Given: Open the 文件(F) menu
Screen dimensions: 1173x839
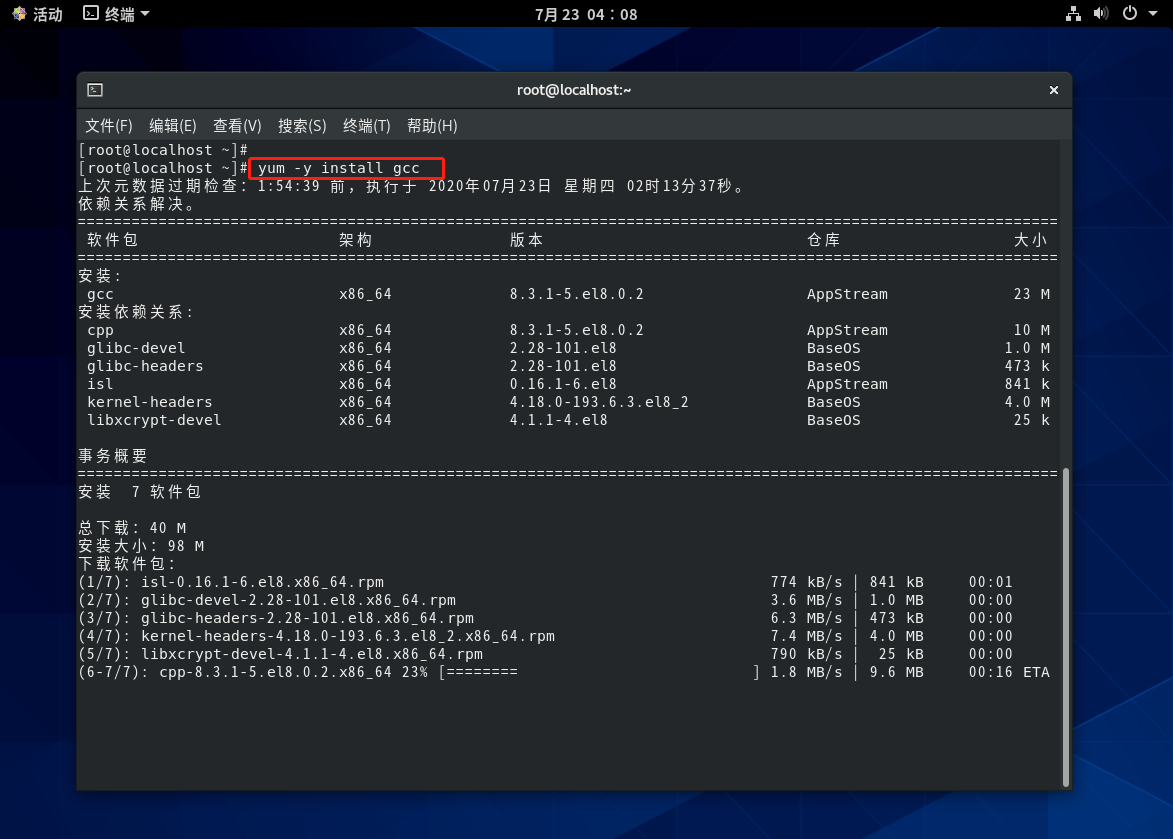Looking at the screenshot, I should [109, 125].
